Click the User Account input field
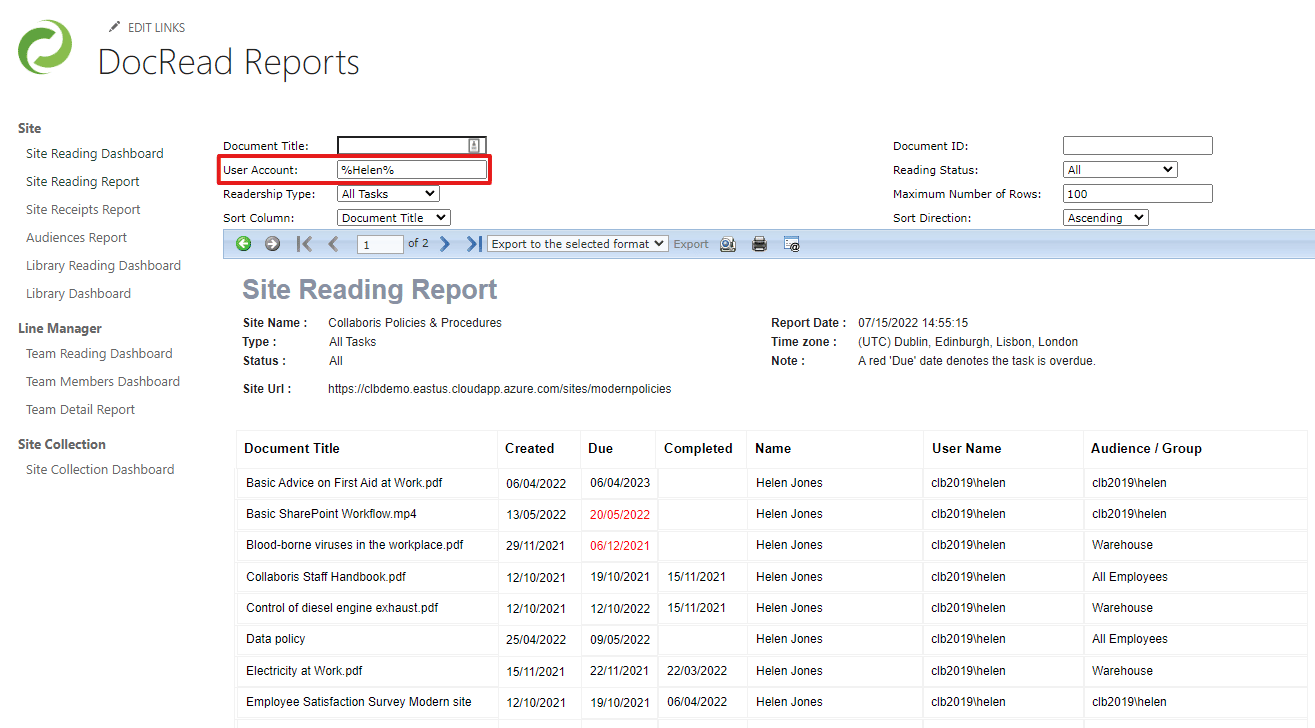This screenshot has height=728, width=1315. (411, 169)
